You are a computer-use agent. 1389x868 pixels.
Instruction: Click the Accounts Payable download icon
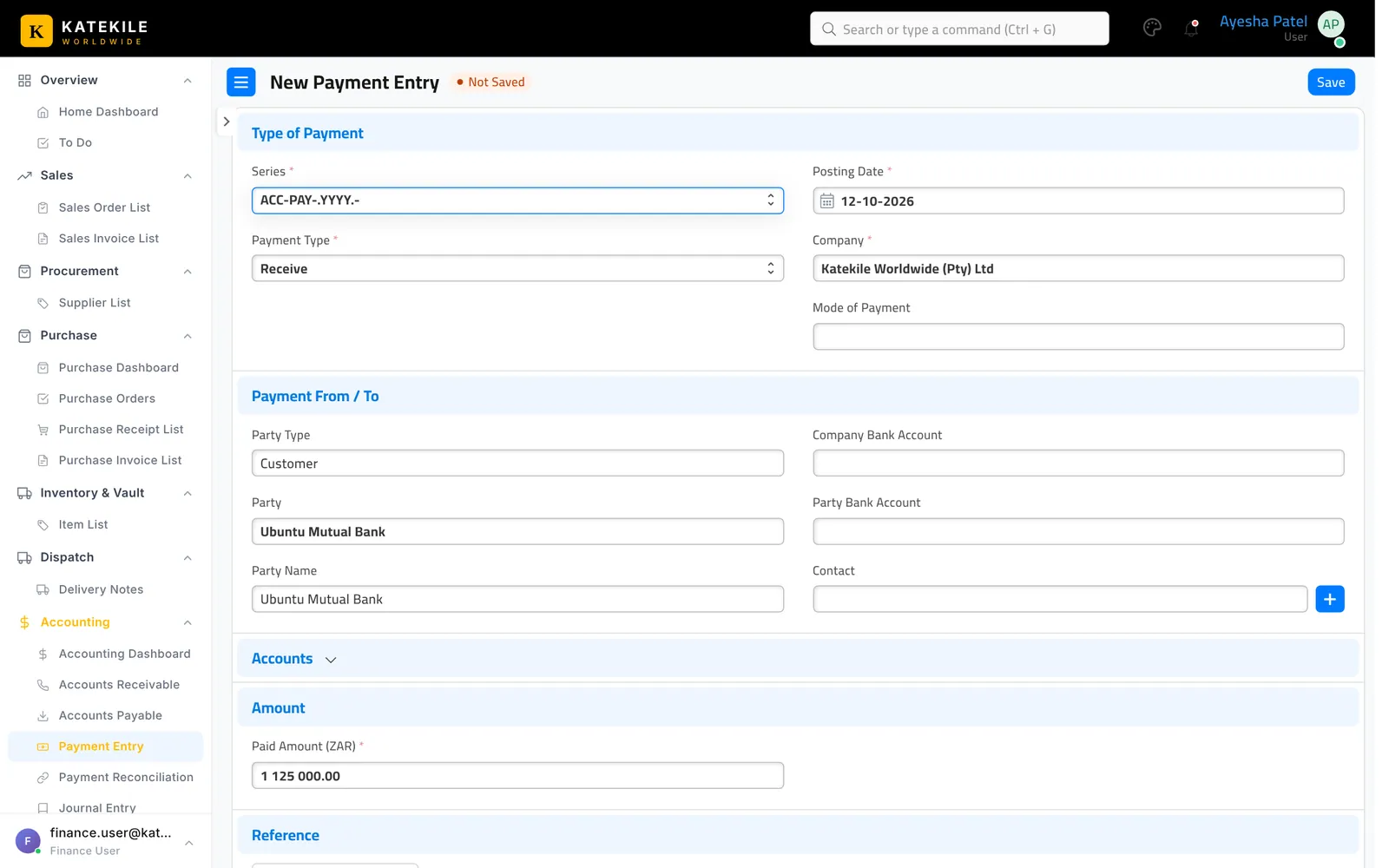pos(43,716)
